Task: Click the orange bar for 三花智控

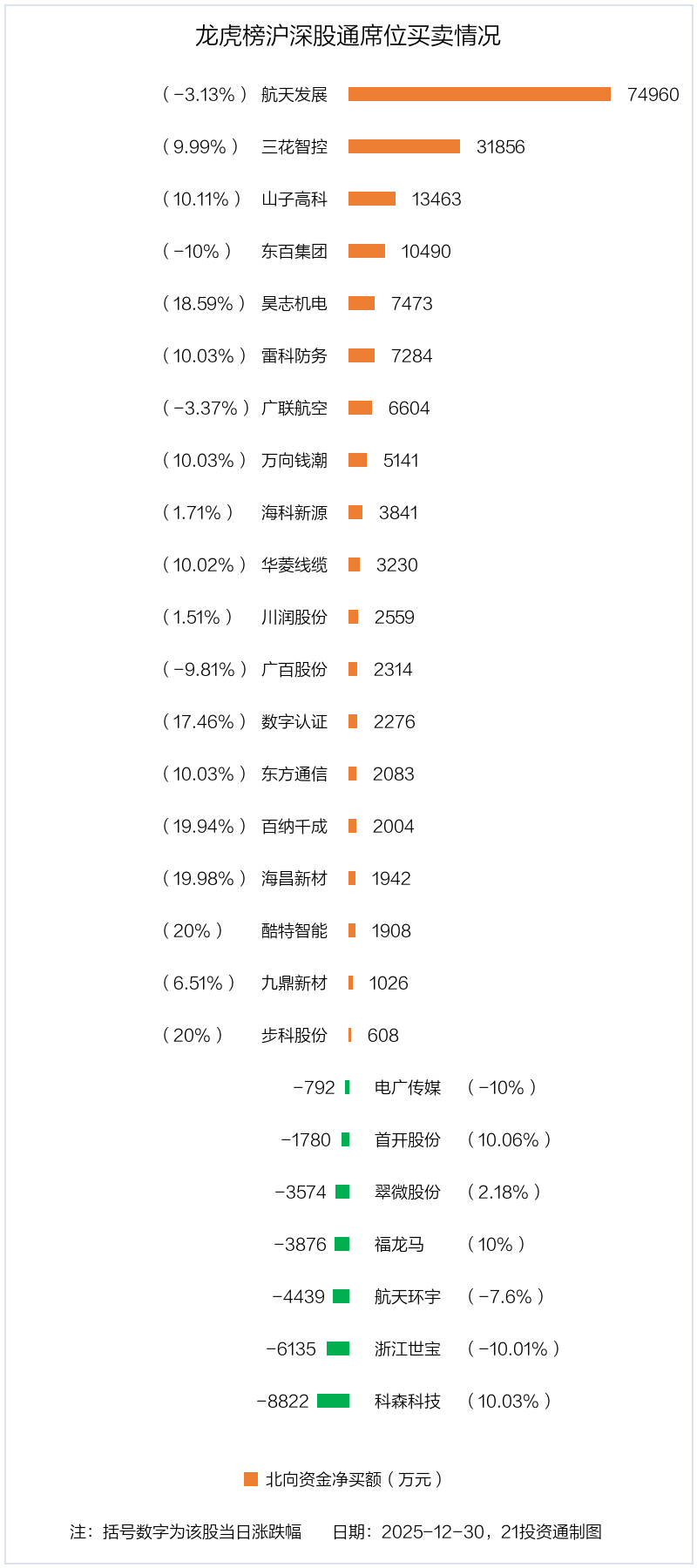Action: tap(404, 146)
